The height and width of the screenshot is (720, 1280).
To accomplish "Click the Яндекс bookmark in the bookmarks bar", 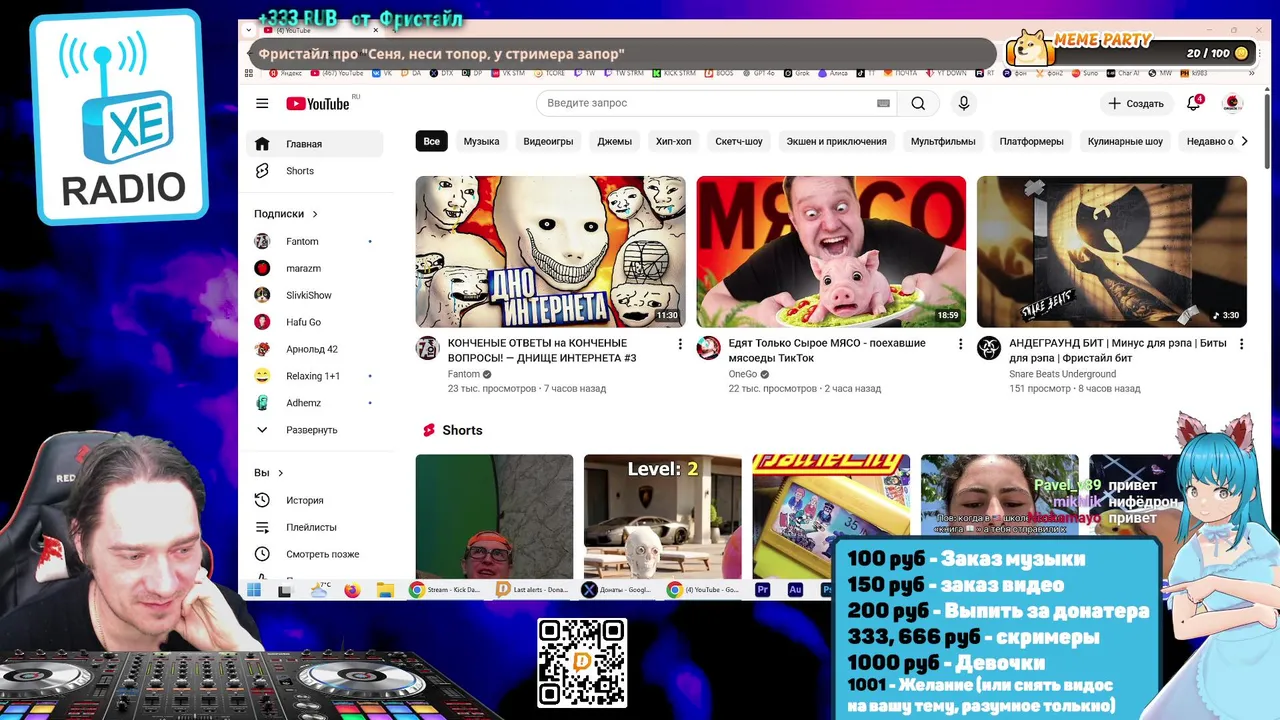I will pos(286,73).
